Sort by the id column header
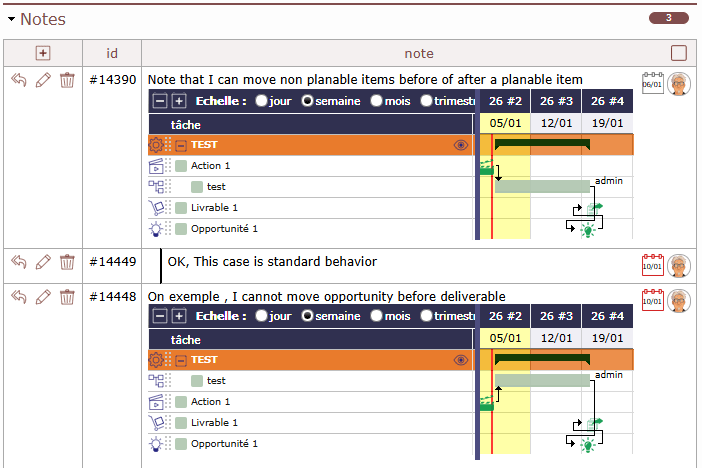 pyautogui.click(x=112, y=53)
